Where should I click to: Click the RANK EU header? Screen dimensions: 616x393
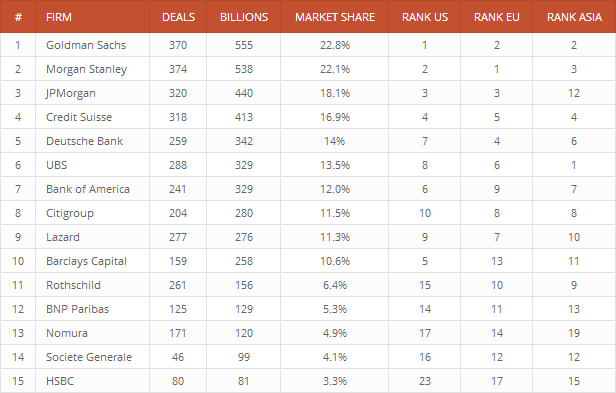[497, 17]
